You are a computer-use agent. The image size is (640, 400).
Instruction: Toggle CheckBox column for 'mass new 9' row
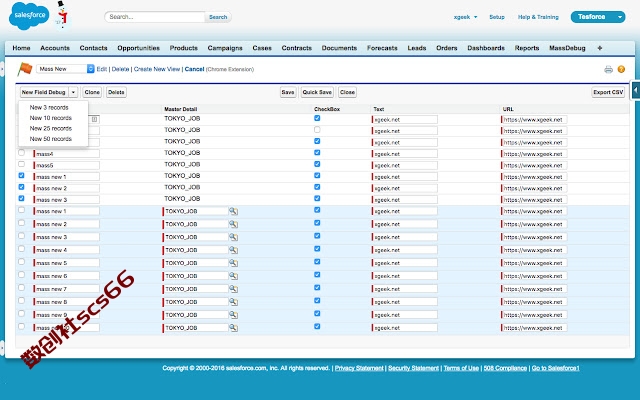coord(317,313)
